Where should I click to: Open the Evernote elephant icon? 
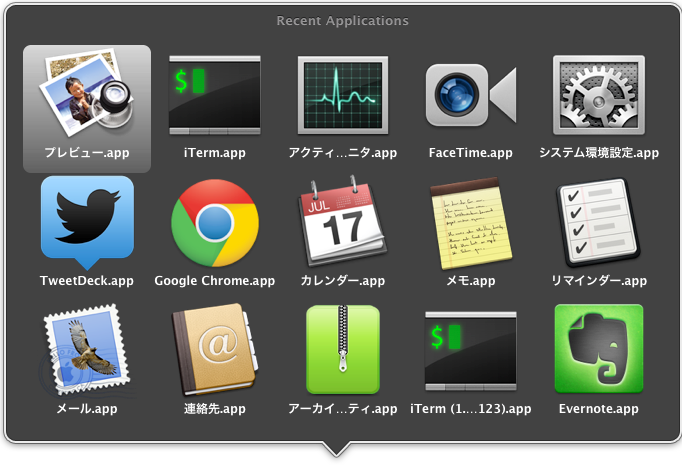[x=599, y=349]
